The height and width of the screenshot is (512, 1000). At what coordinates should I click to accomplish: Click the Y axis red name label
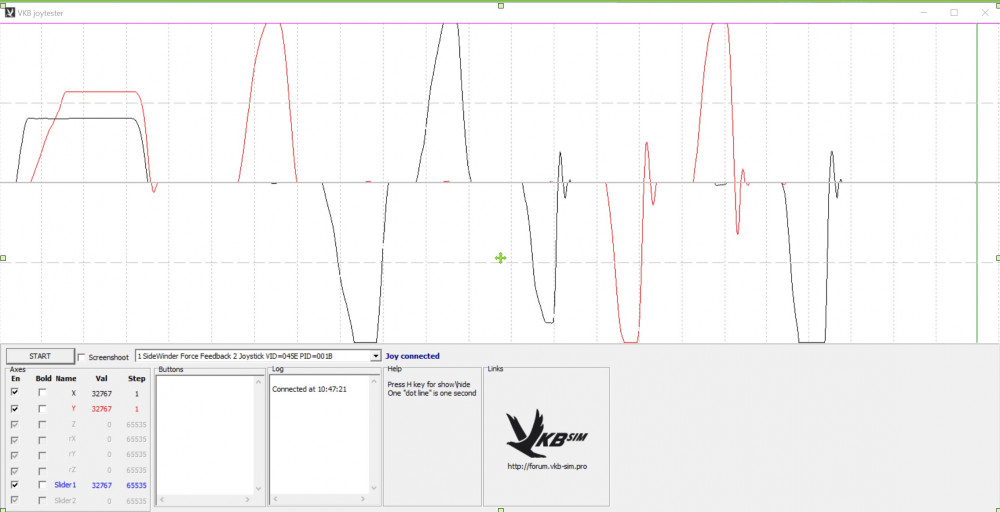[73, 409]
